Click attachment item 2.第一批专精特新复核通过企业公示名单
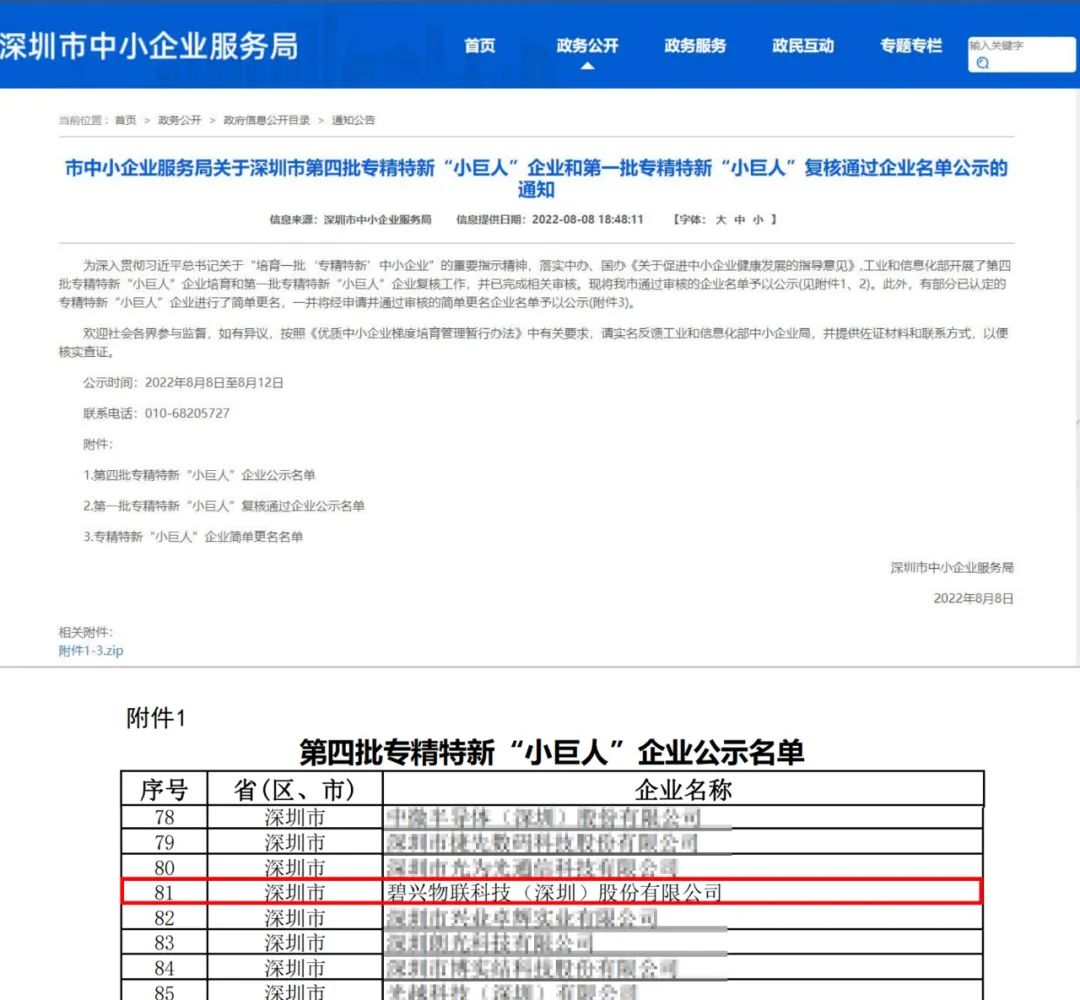 [x=224, y=506]
